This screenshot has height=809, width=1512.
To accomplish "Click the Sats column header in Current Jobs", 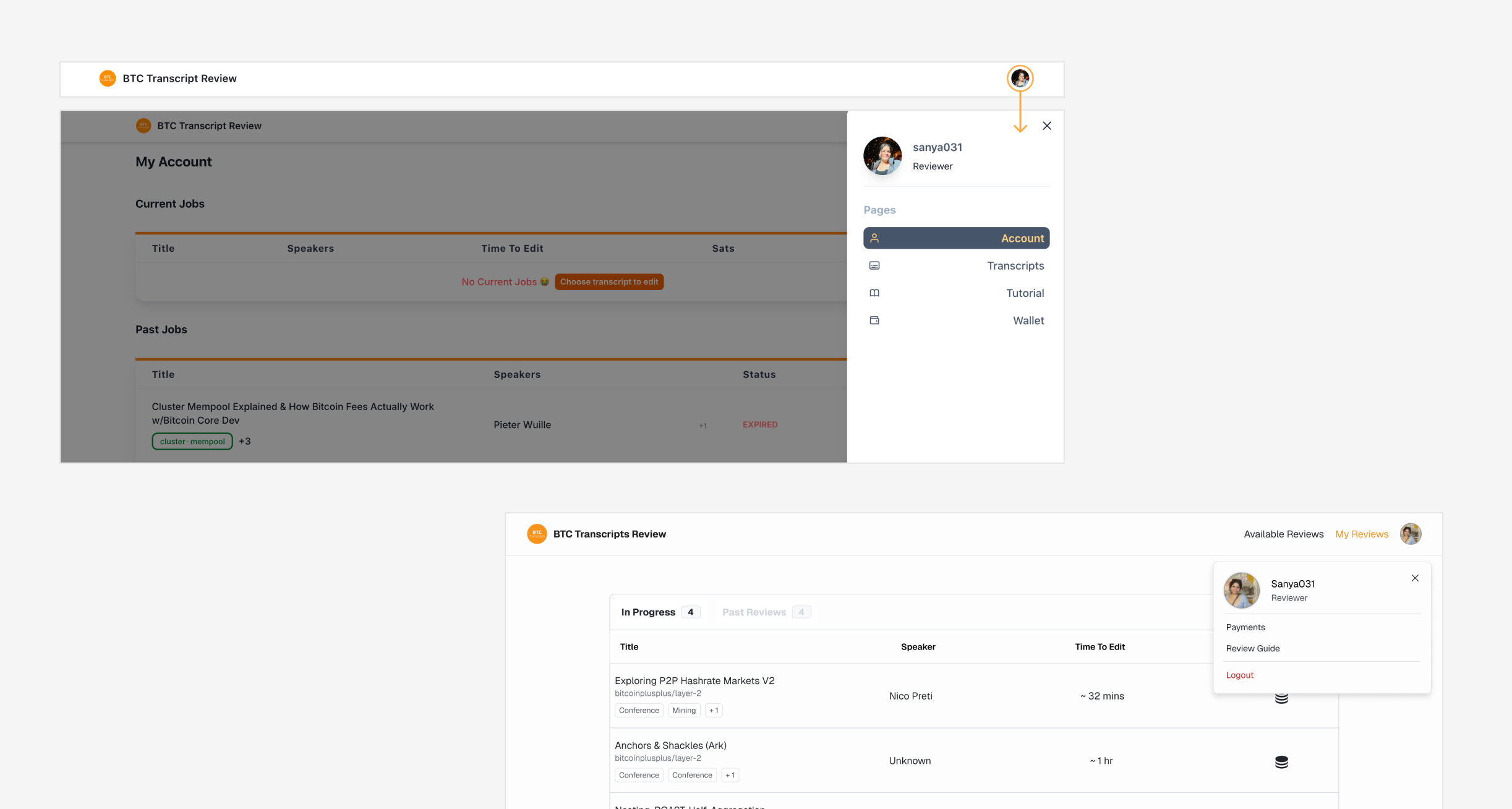I will 723,249.
